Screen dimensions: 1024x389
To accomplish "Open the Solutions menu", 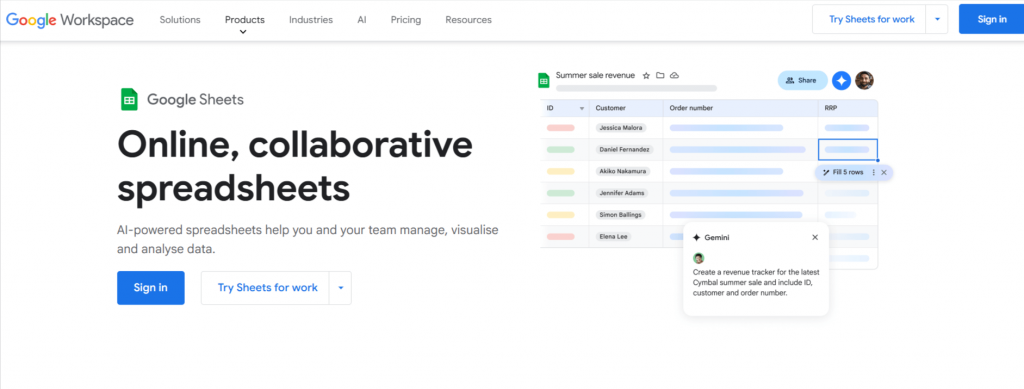I will (180, 20).
